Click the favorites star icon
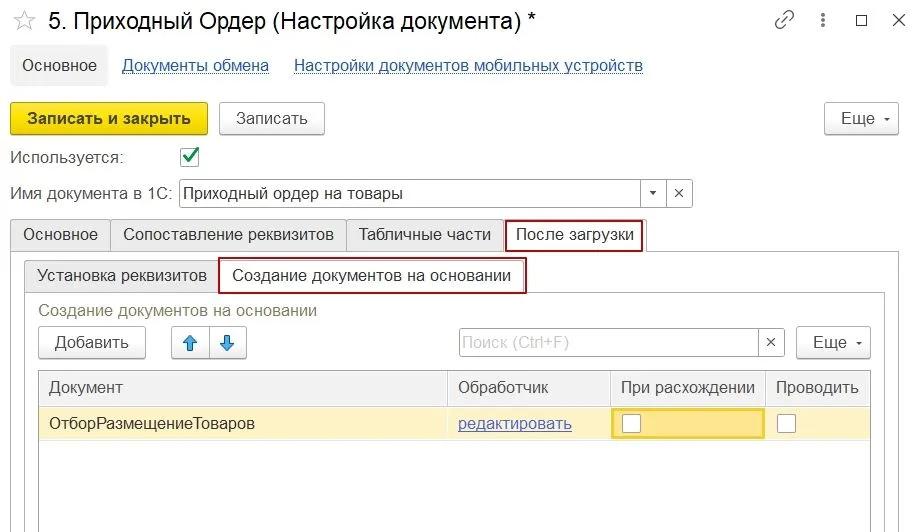 25,21
